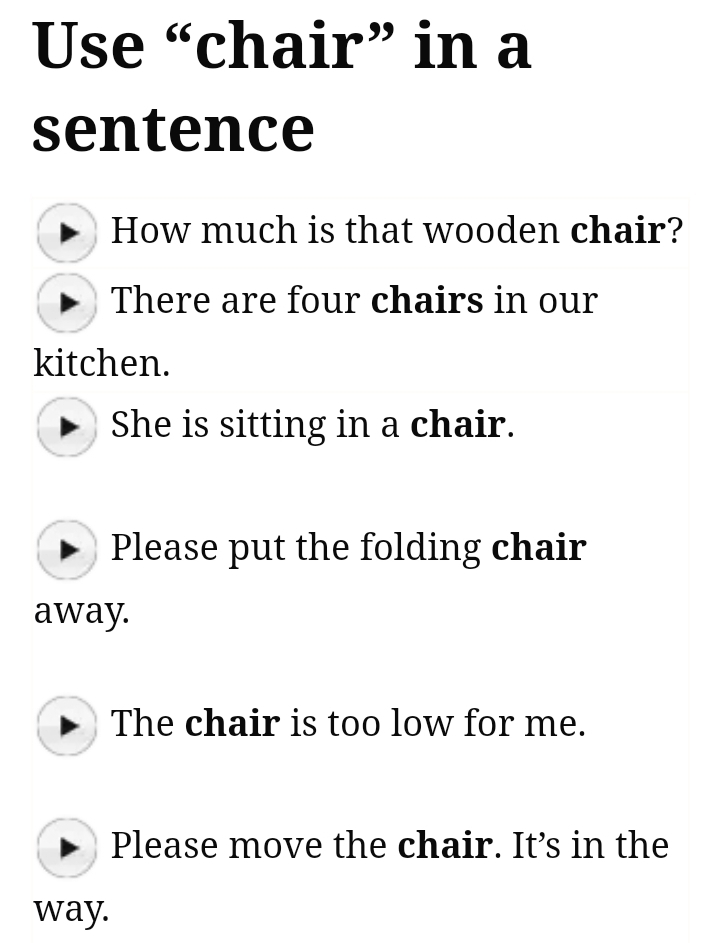720x943 pixels.
Task: Play audio for "How much is that wooden chair?"
Action: pyautogui.click(x=66, y=232)
